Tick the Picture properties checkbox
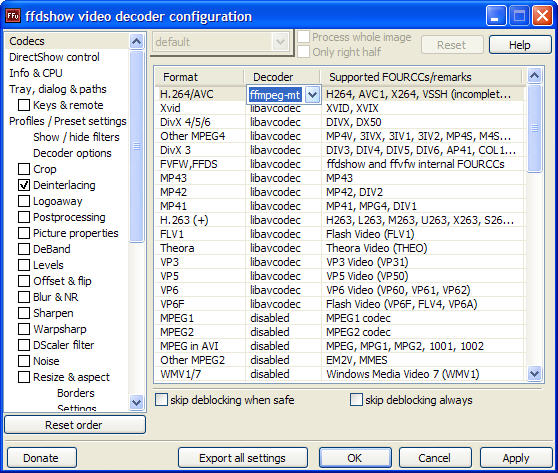The height and width of the screenshot is (473, 558). tap(24, 233)
